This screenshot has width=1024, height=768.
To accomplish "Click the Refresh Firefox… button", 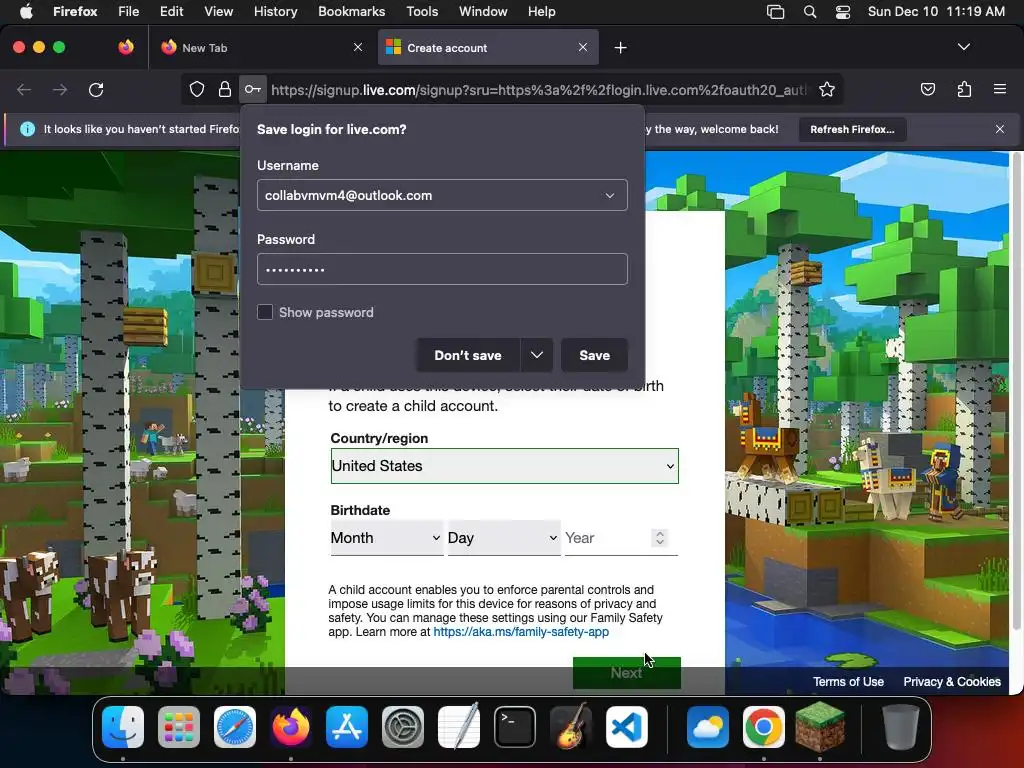I will tap(852, 129).
